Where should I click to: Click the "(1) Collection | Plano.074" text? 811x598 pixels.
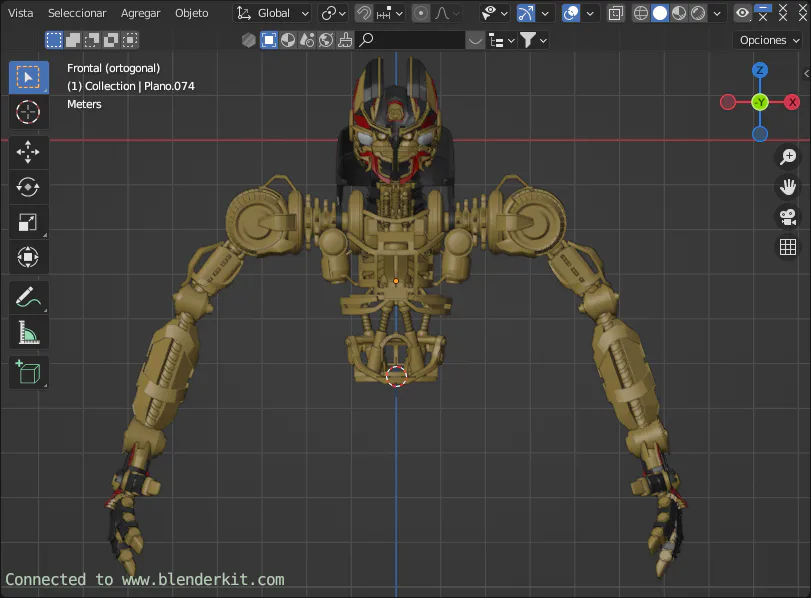(131, 86)
